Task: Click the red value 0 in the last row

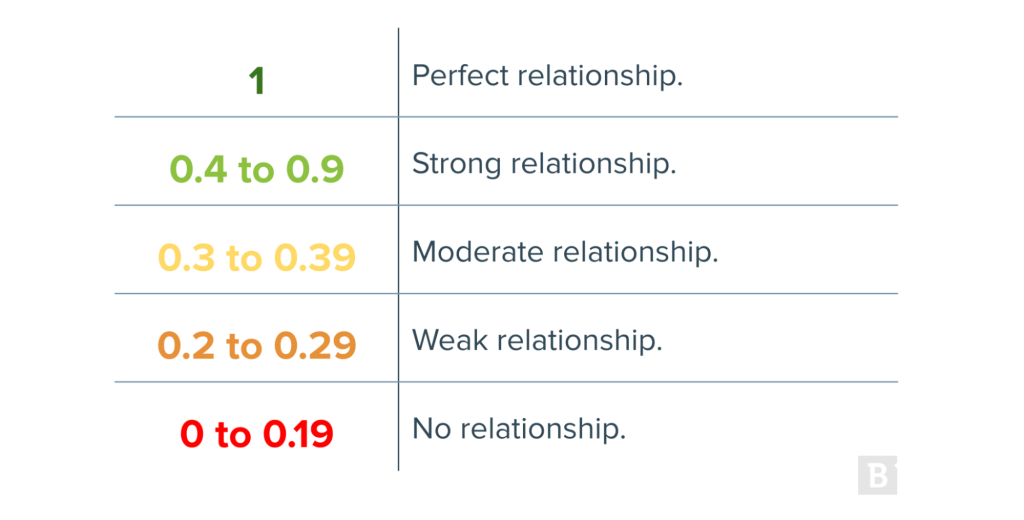Action: point(192,434)
